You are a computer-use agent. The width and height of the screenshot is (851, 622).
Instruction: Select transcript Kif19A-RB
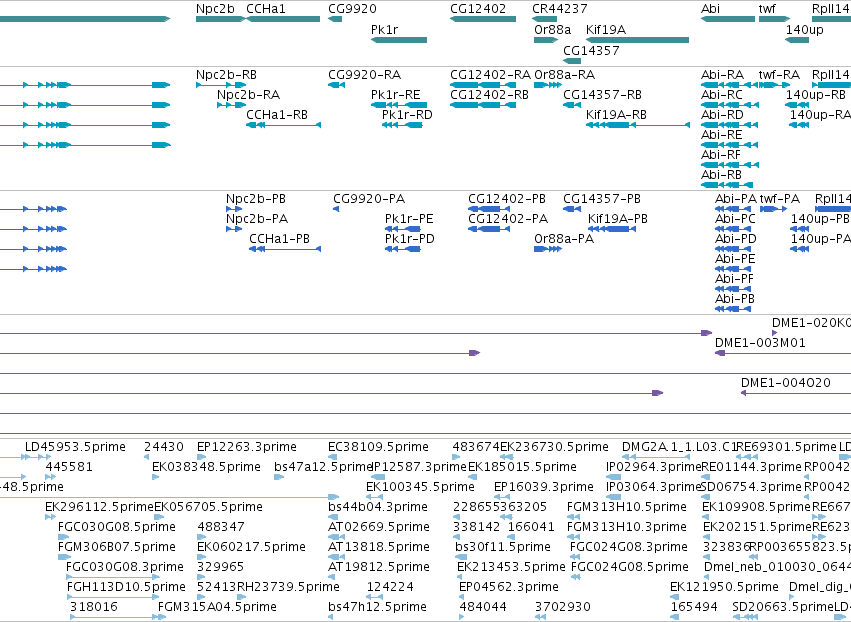617,115
